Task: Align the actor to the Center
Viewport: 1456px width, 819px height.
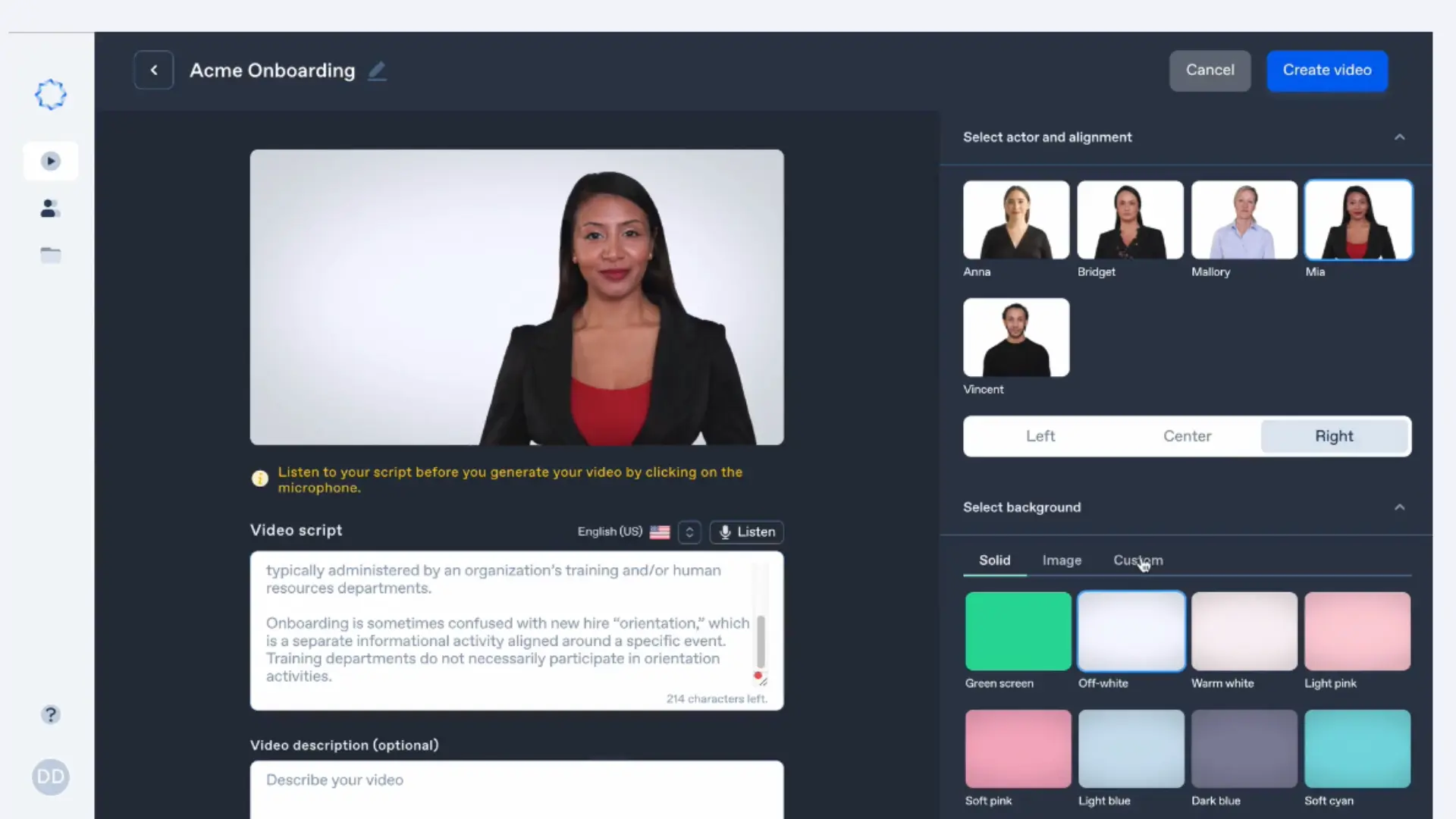Action: click(1188, 436)
